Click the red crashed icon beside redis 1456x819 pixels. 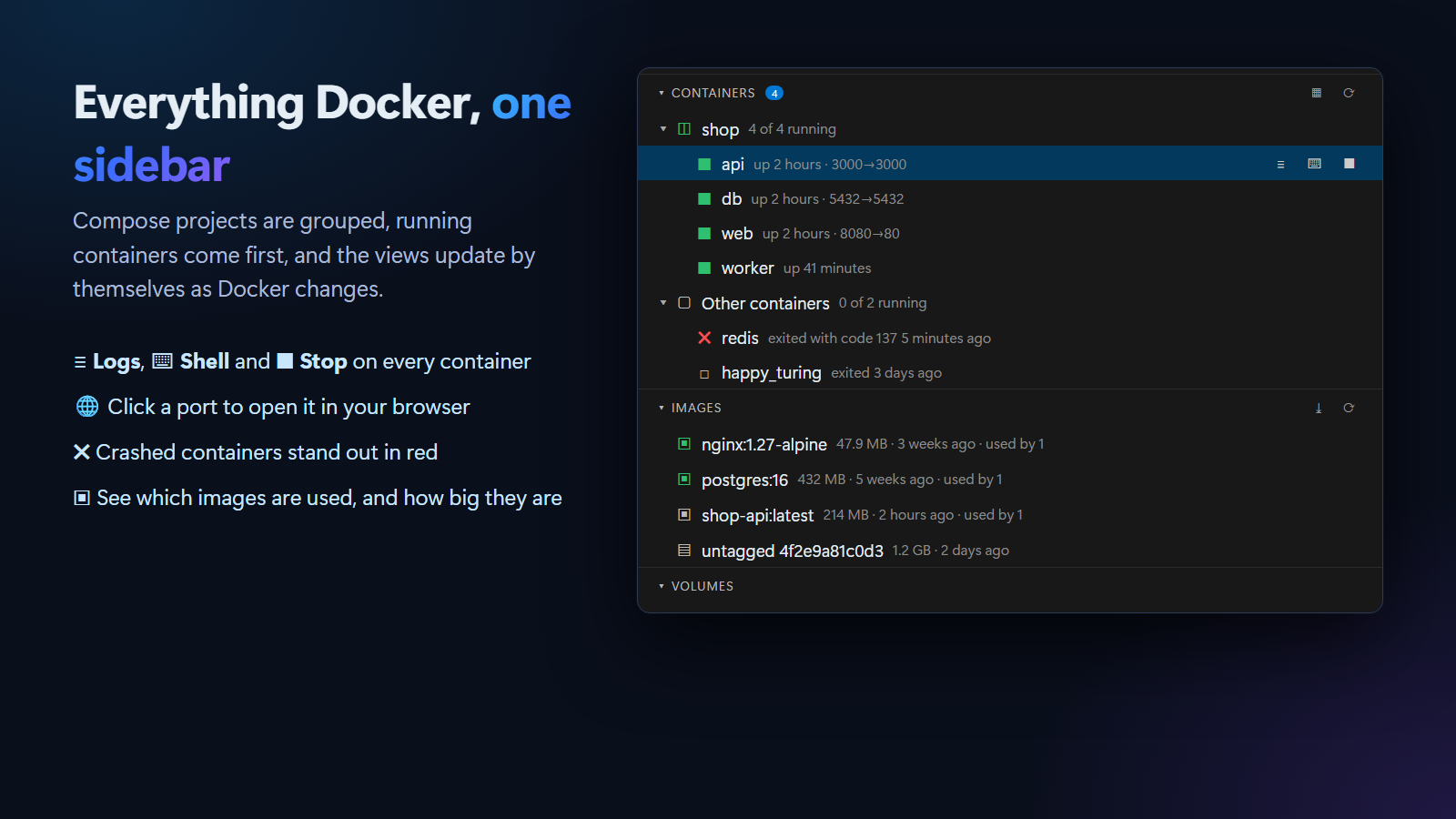tap(704, 338)
